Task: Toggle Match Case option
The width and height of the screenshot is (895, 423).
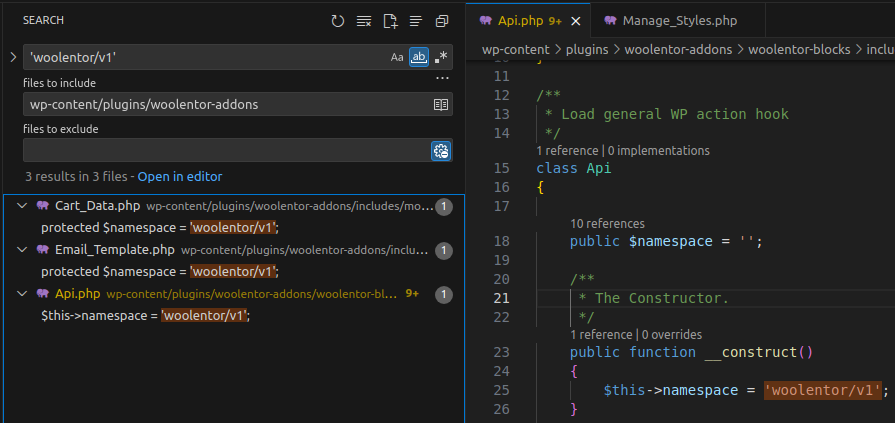Action: 397,58
